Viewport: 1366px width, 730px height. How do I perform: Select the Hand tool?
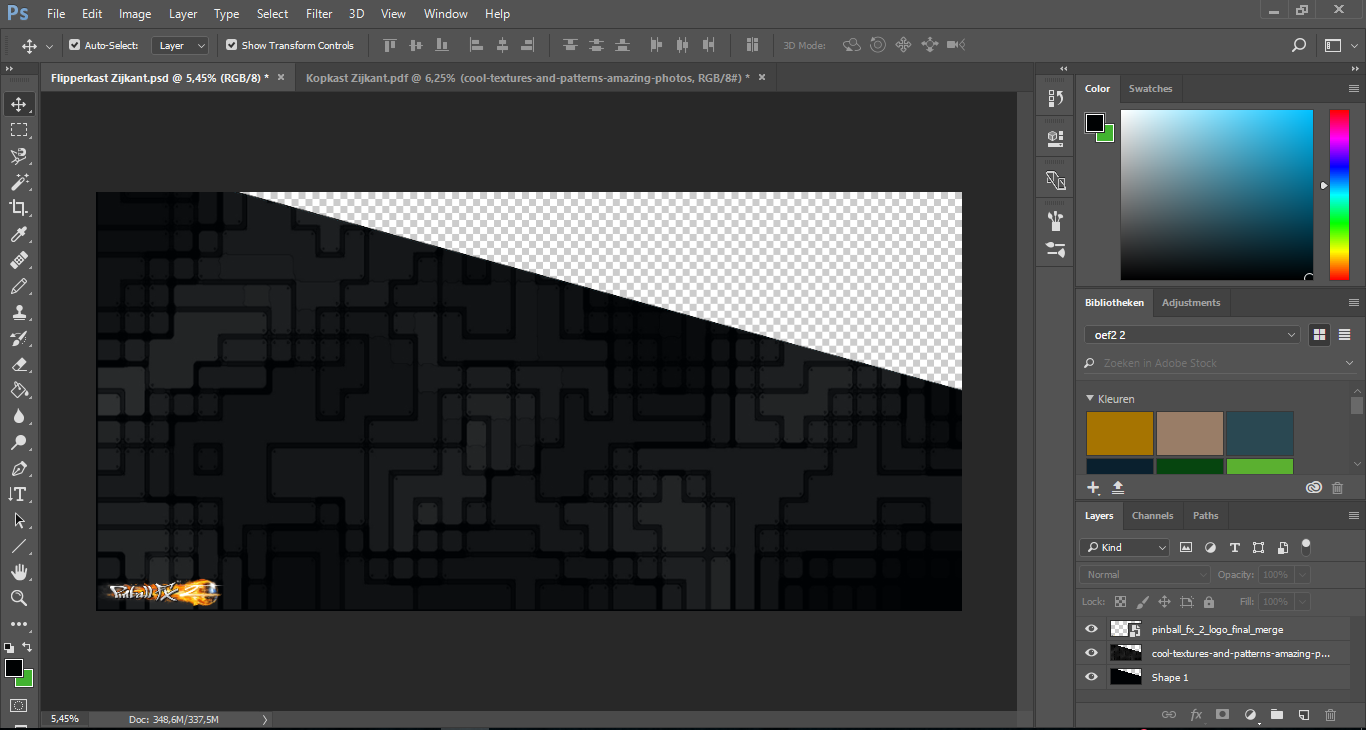click(19, 572)
